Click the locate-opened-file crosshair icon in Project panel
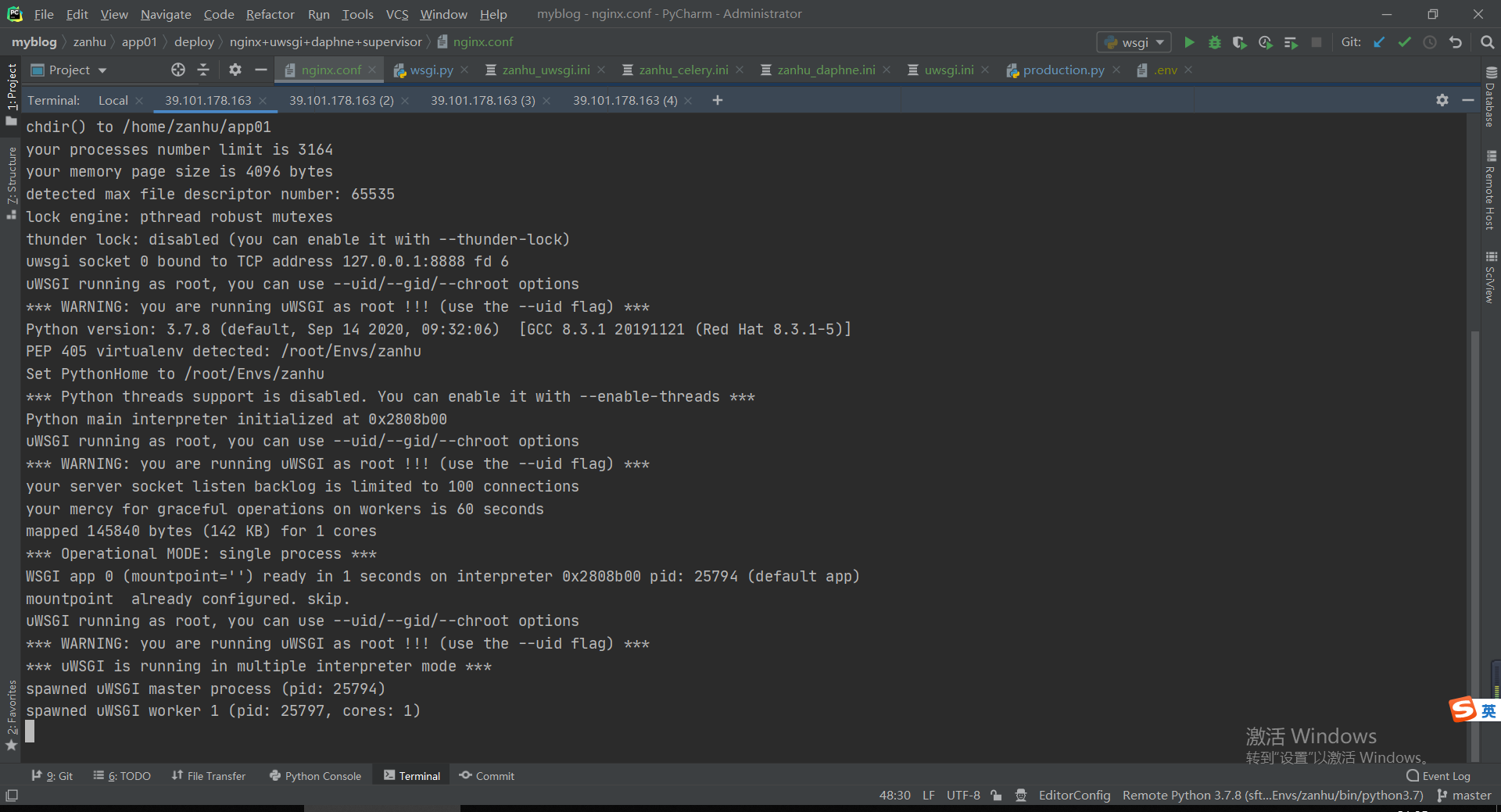The width and height of the screenshot is (1501, 812). point(178,70)
